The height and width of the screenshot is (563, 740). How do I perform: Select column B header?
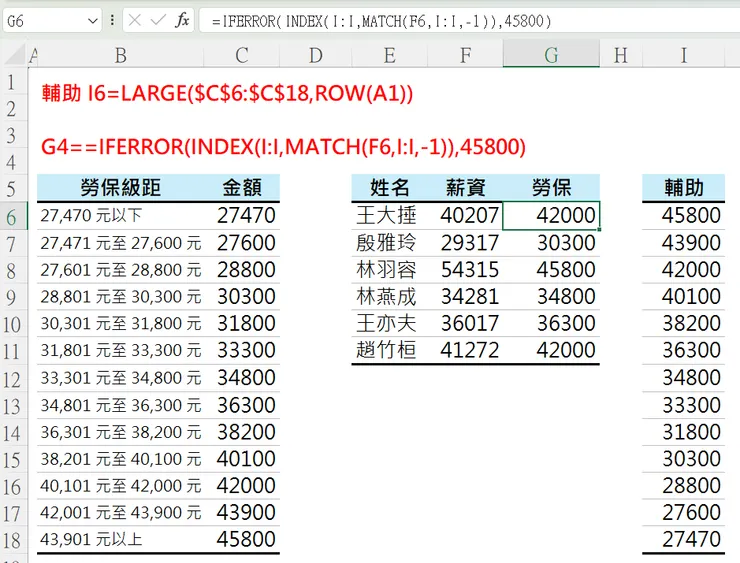pos(120,56)
